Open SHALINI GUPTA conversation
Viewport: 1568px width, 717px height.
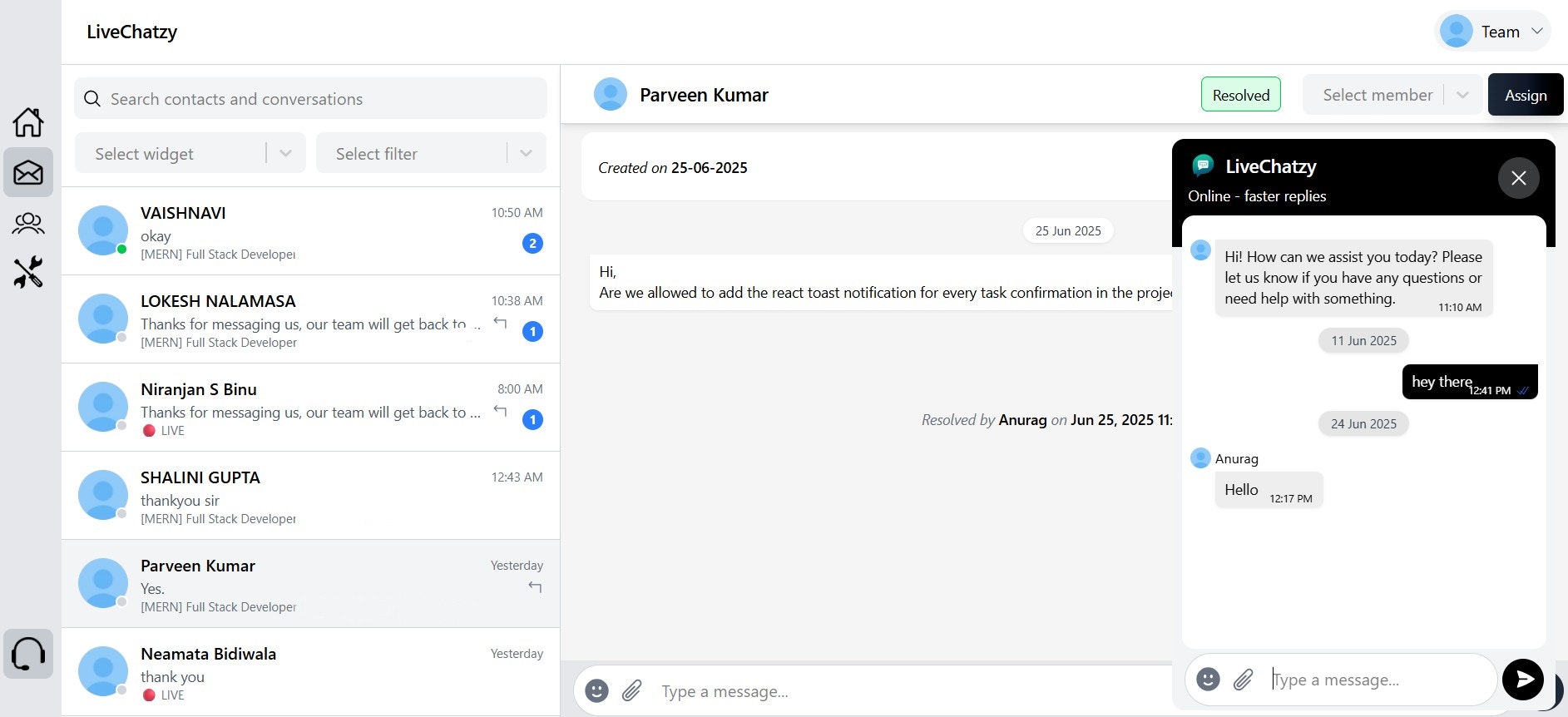click(x=310, y=496)
